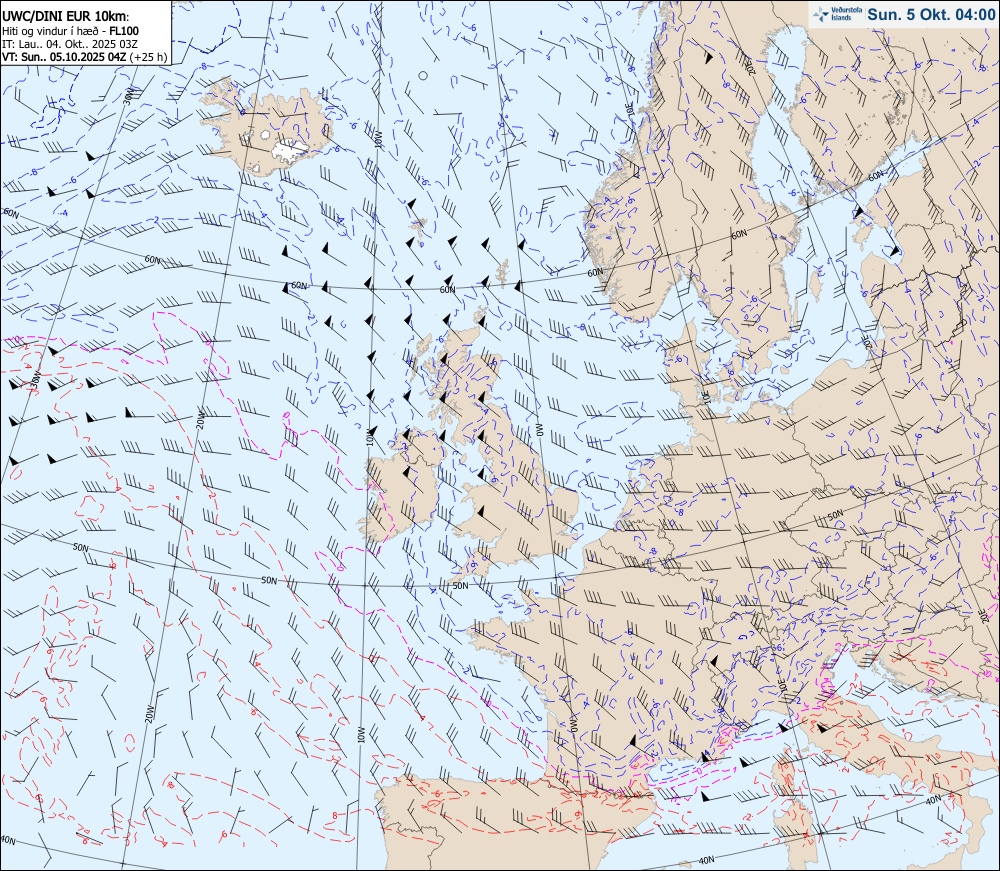Click the white Vatnajökull glacier on Iceland

[x=289, y=150]
